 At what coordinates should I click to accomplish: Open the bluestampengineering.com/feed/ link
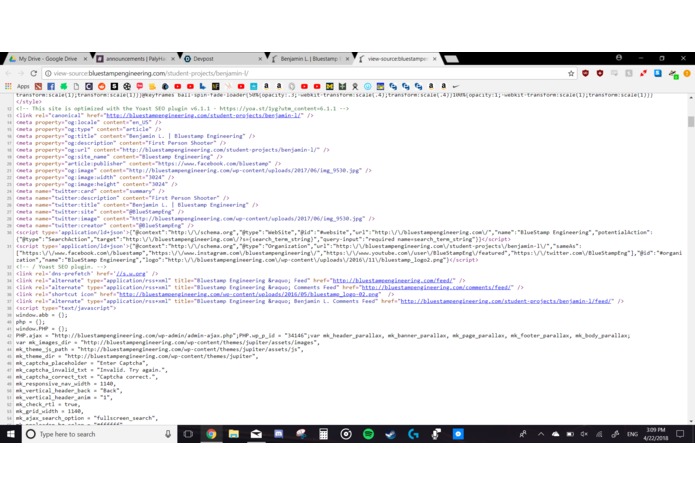point(392,280)
